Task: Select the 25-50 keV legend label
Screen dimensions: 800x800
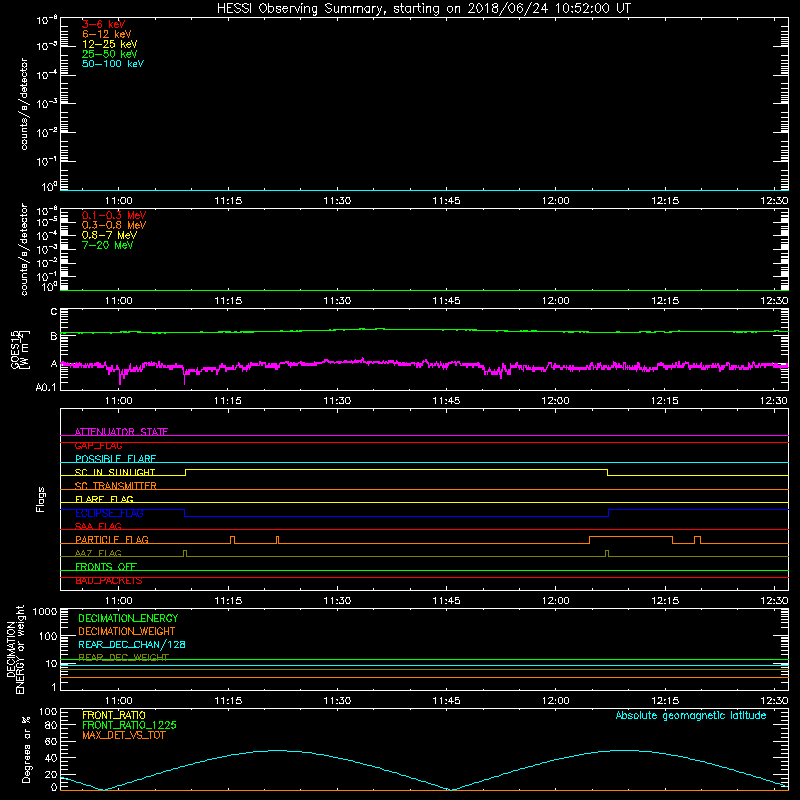Action: point(110,54)
